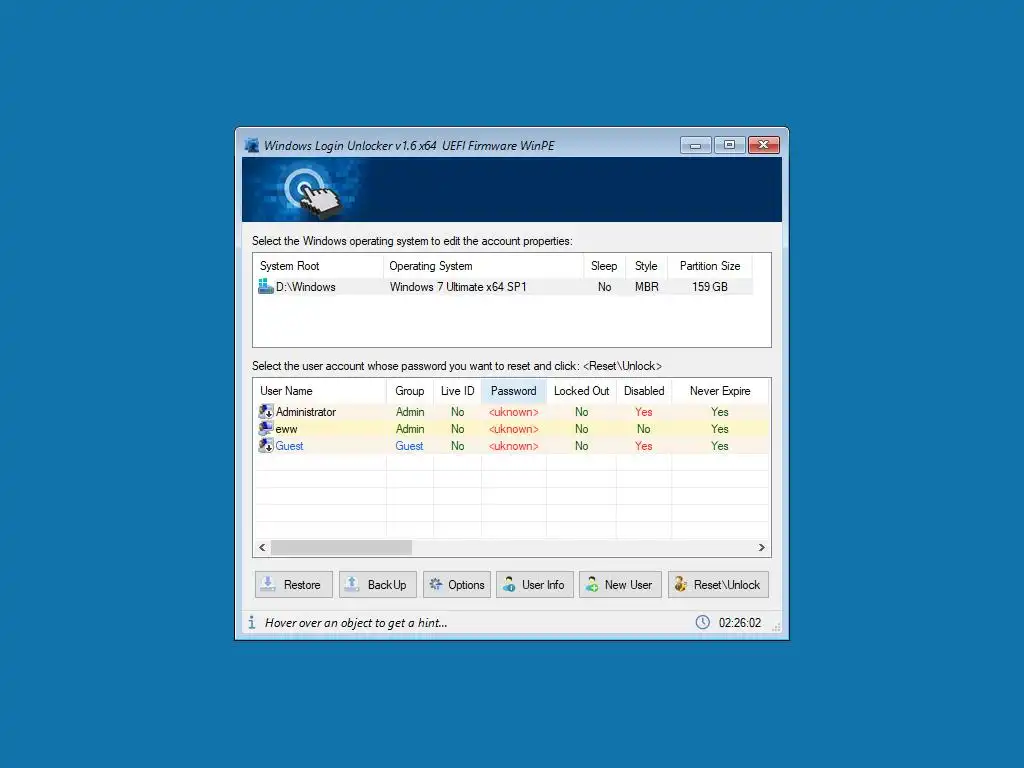Click the Partition Size column header
The width and height of the screenshot is (1024, 768).
(710, 266)
